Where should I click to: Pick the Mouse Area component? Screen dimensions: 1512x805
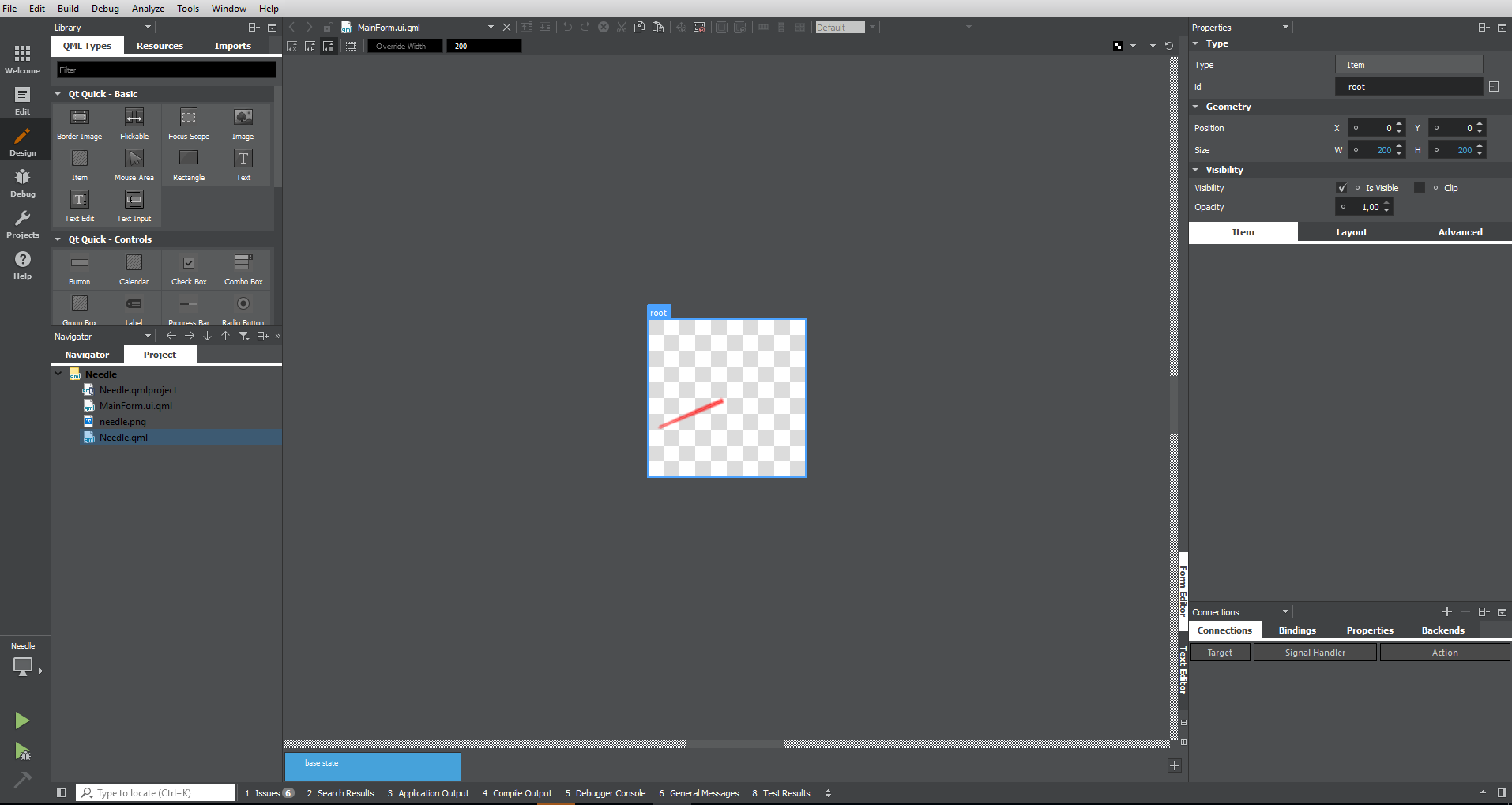pyautogui.click(x=134, y=164)
